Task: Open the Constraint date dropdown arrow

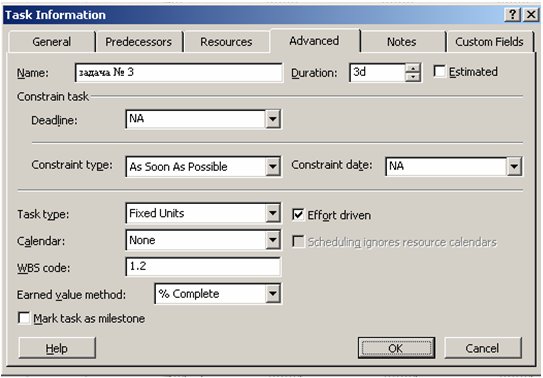Action: [514, 166]
